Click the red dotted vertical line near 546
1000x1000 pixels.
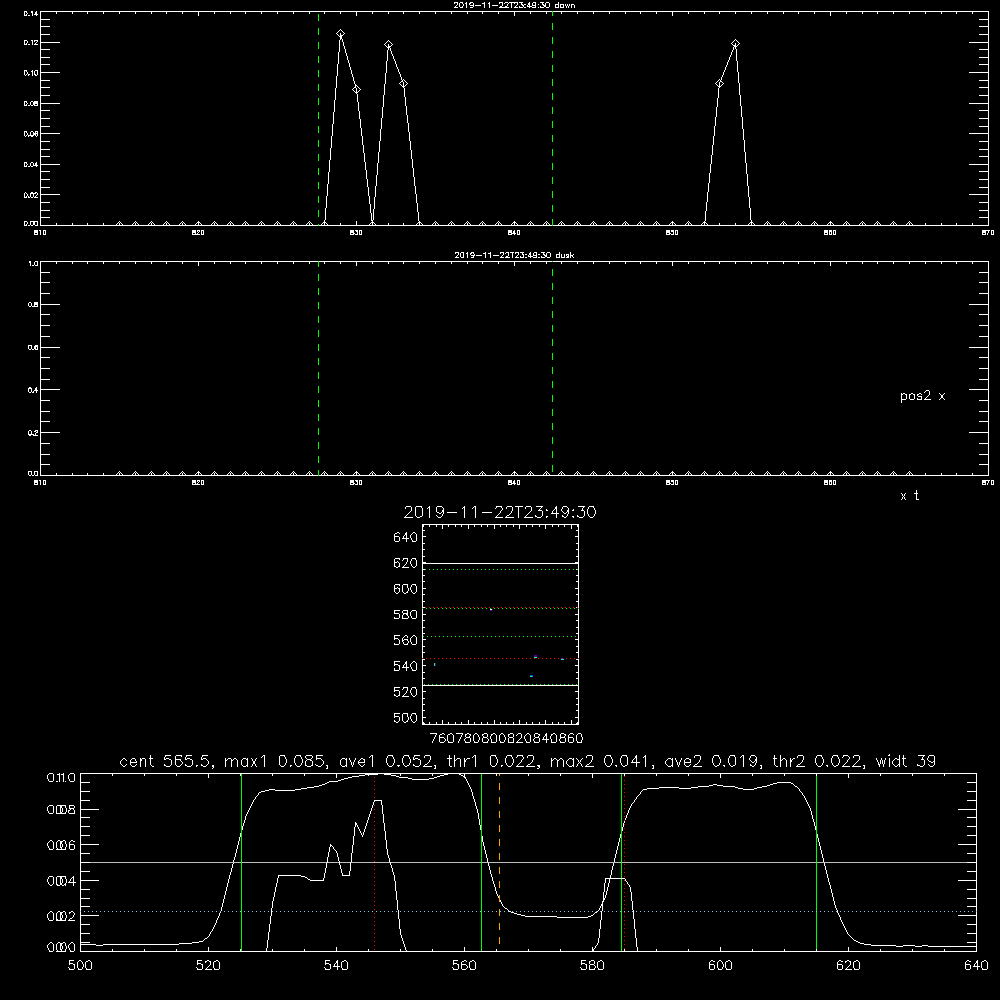coord(374,862)
